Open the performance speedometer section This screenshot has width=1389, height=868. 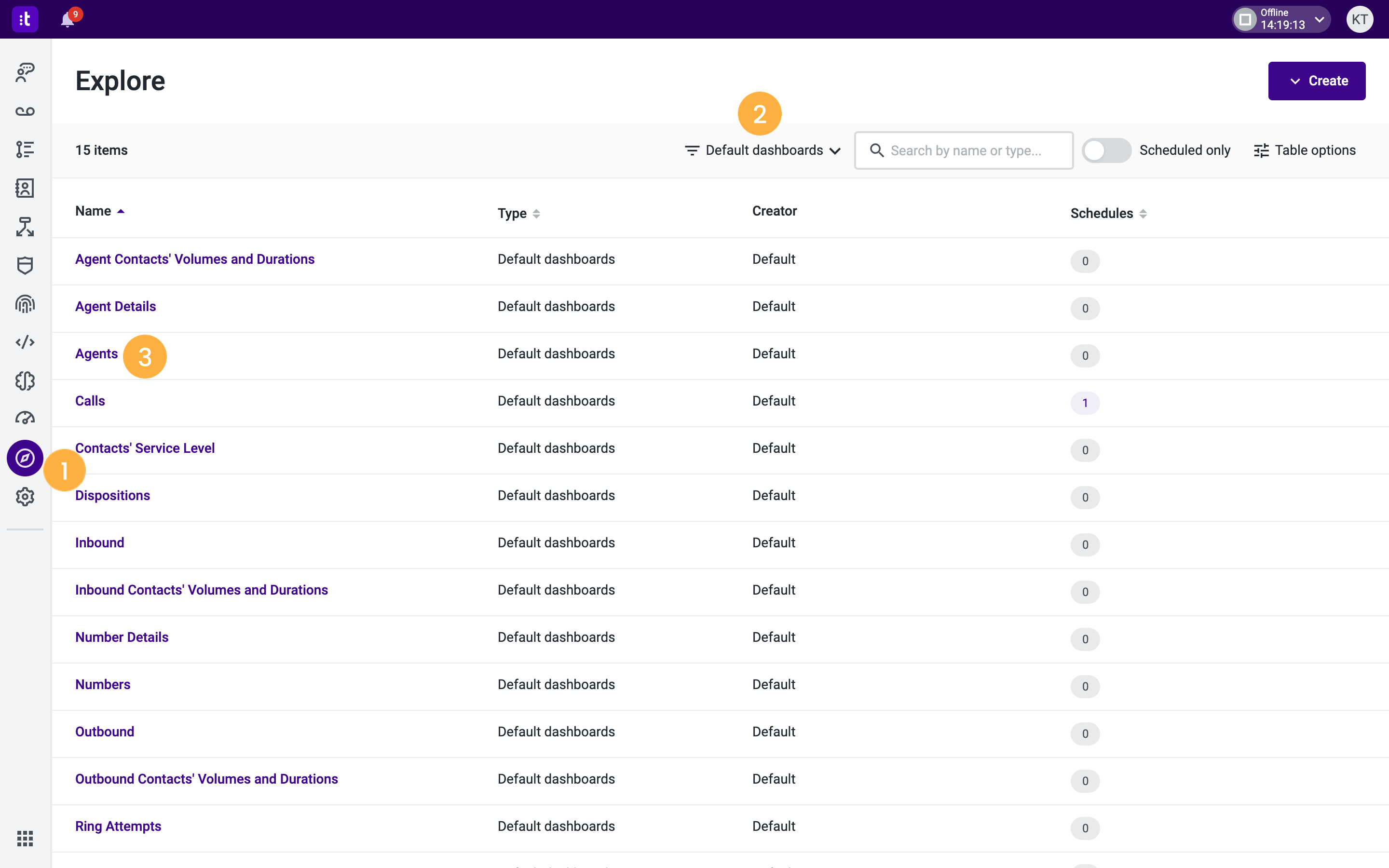pyautogui.click(x=25, y=418)
